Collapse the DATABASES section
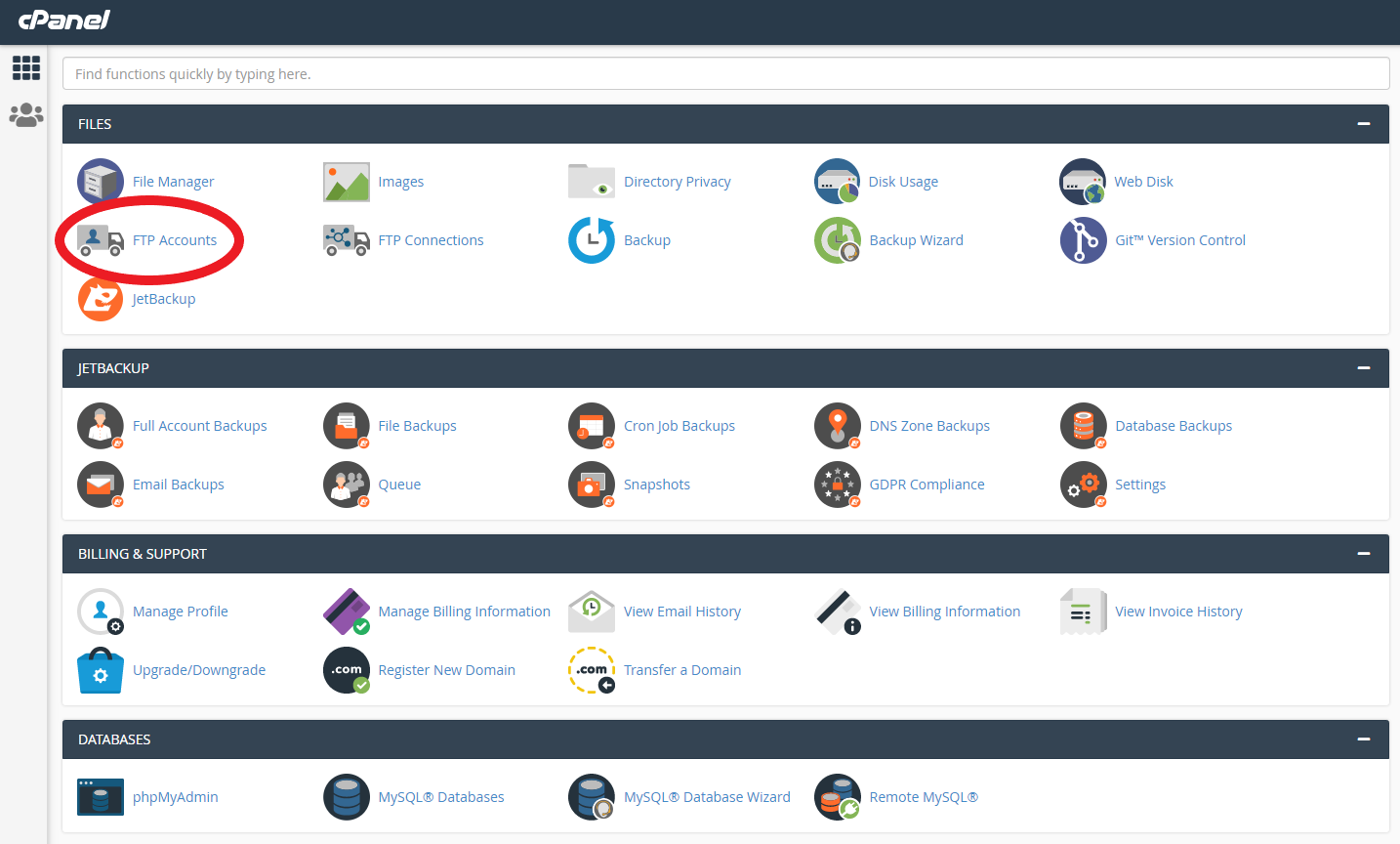Image resolution: width=1400 pixels, height=844 pixels. coord(1364,738)
